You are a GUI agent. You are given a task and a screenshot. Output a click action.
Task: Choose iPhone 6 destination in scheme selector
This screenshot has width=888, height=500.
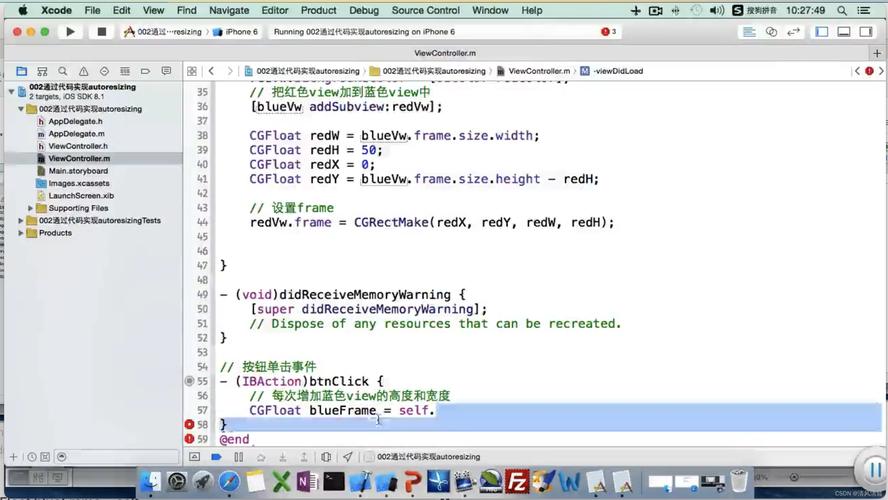(236, 32)
